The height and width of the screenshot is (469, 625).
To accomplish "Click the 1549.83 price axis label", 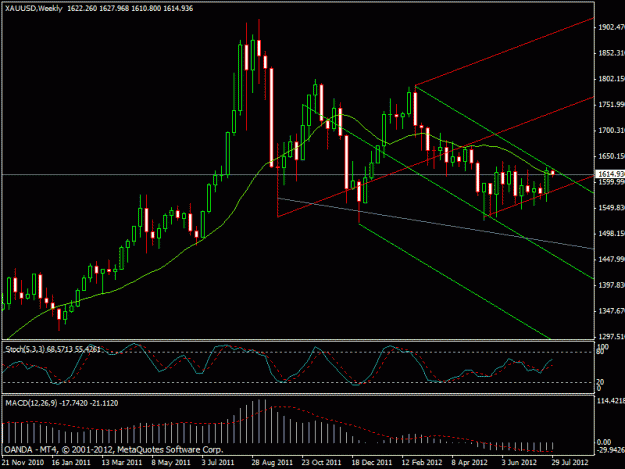I will [x=611, y=208].
